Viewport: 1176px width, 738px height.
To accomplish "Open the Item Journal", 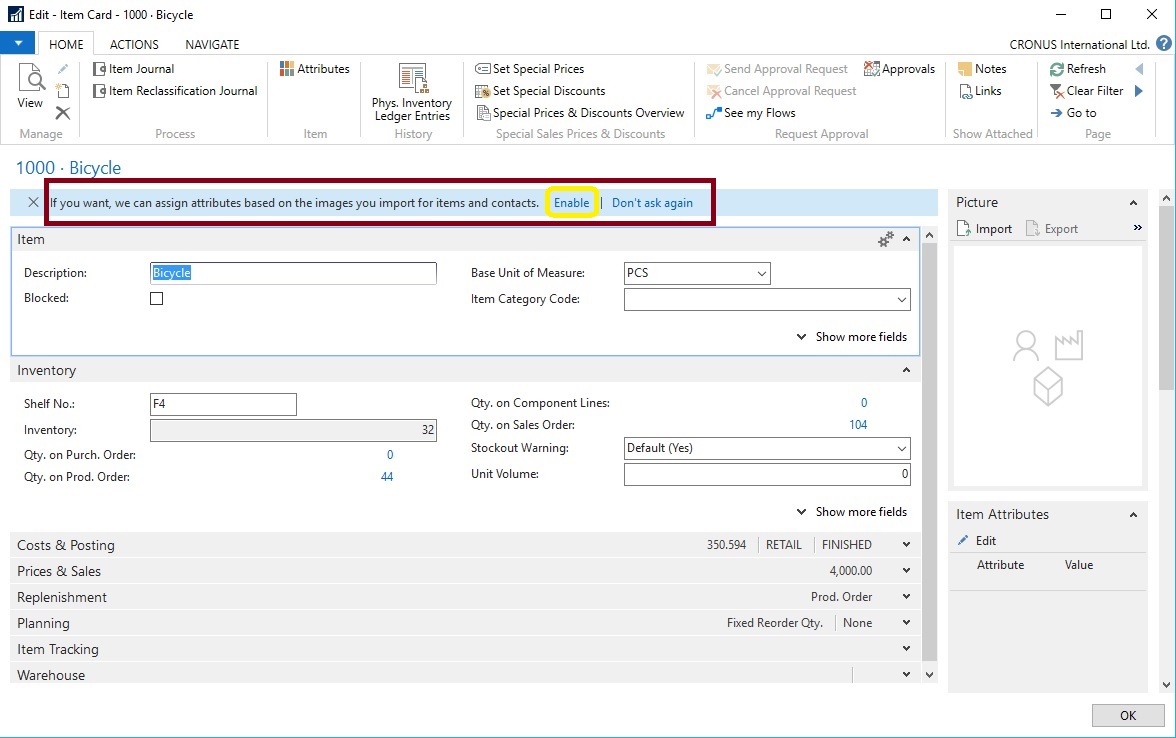I will tap(134, 69).
